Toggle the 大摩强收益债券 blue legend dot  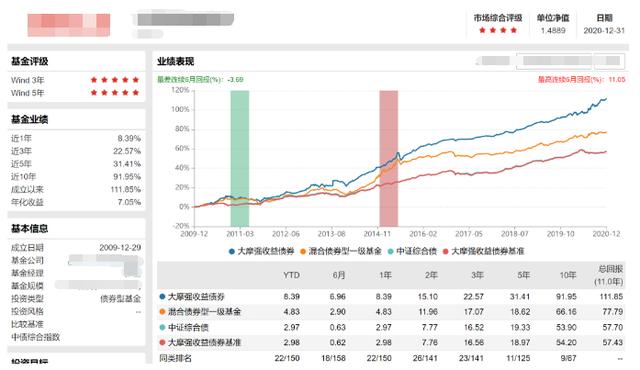[232, 252]
